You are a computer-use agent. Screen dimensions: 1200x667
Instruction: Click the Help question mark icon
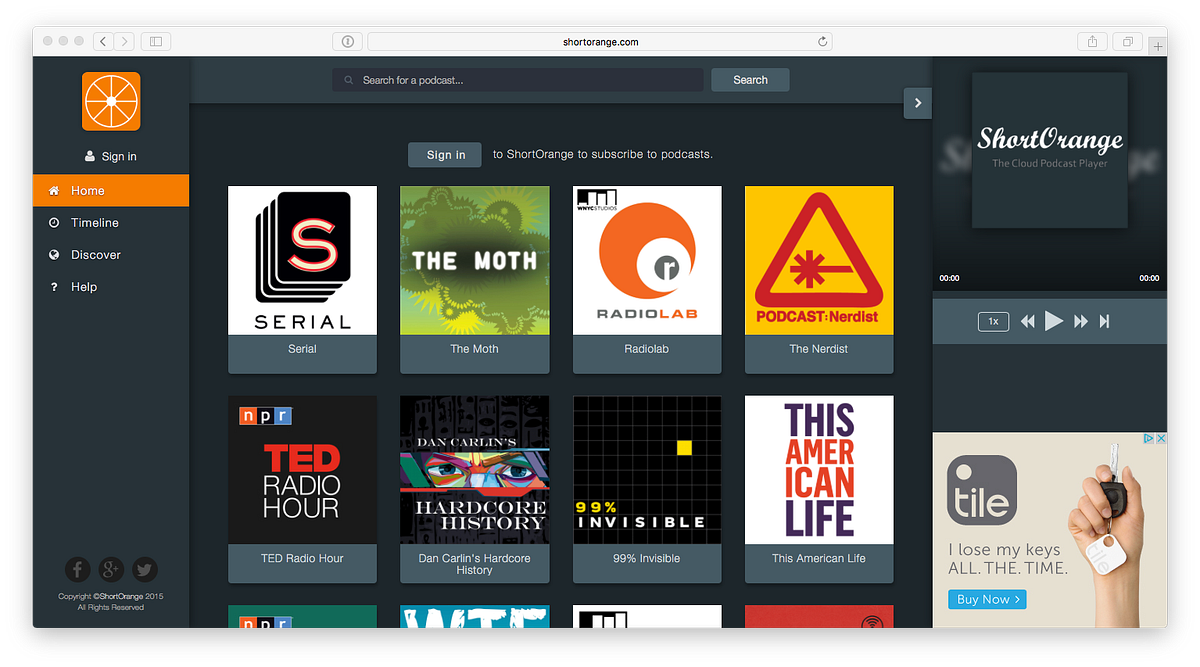pos(54,286)
